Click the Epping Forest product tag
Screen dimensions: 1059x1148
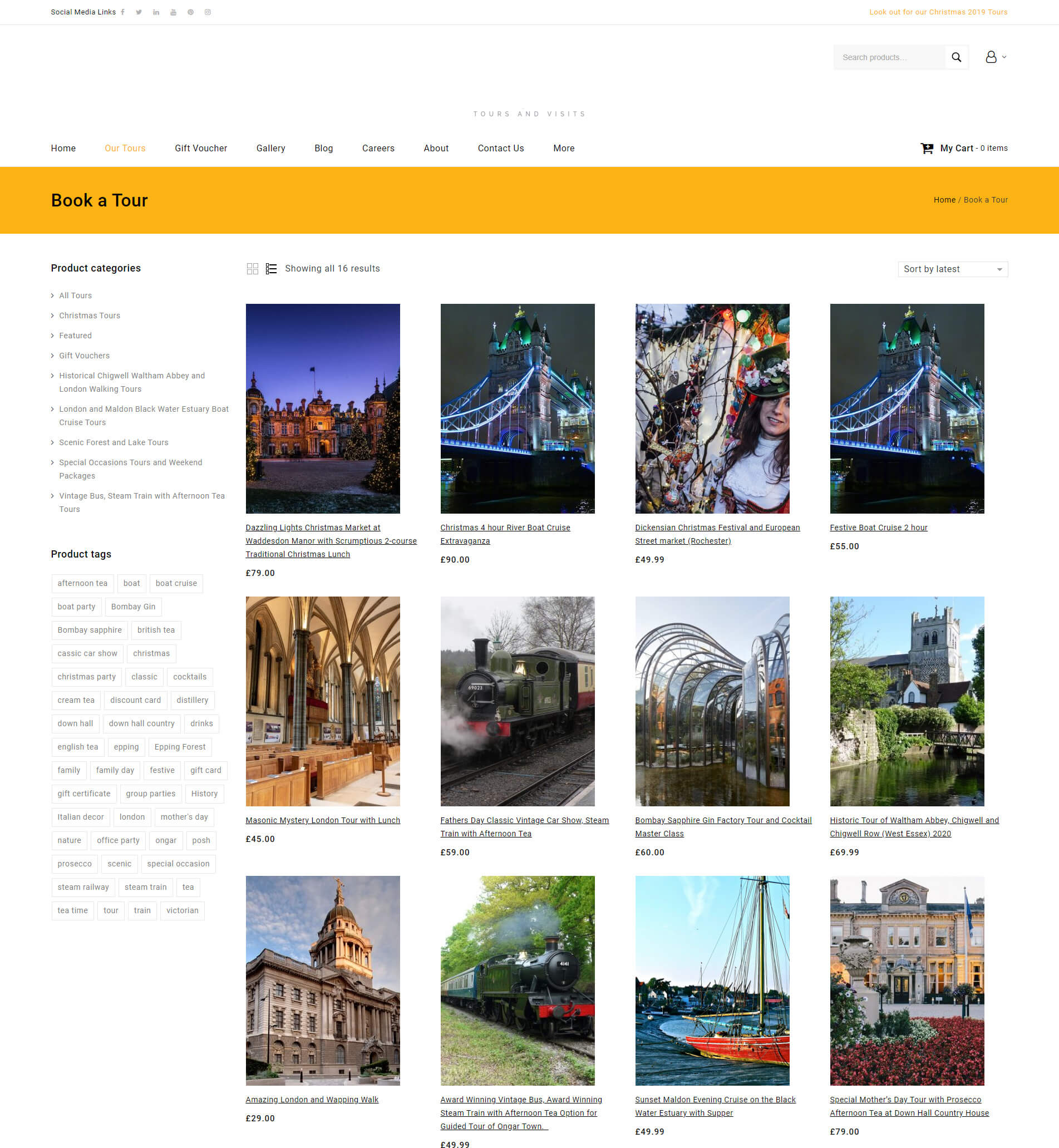click(x=180, y=747)
